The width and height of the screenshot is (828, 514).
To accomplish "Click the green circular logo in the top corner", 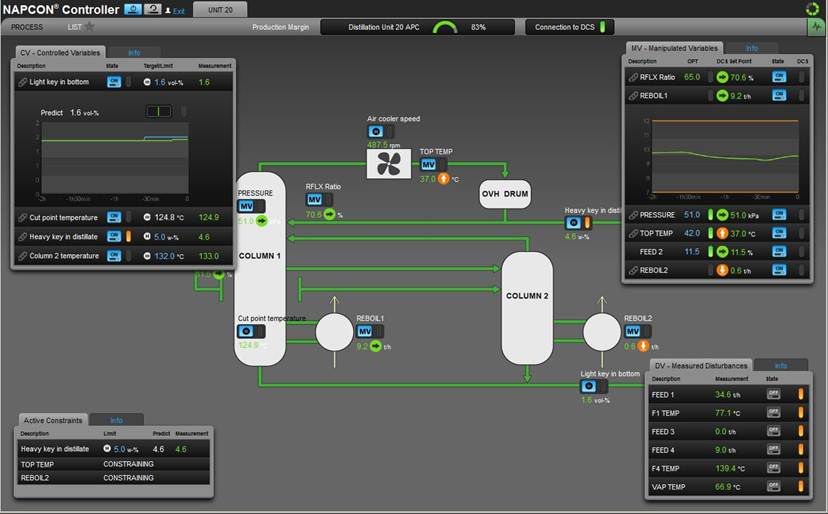I will tap(813, 8).
